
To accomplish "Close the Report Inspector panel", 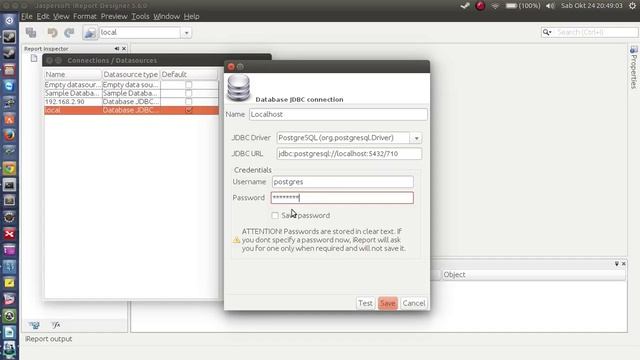I will click(124, 49).
